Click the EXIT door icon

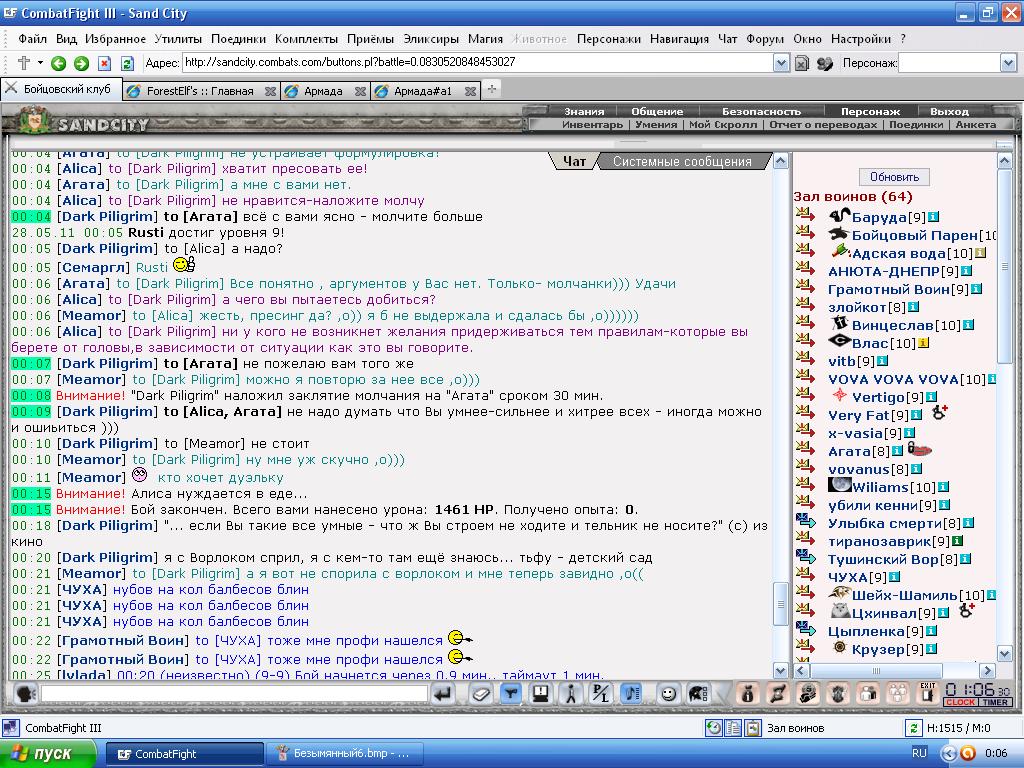click(927, 692)
